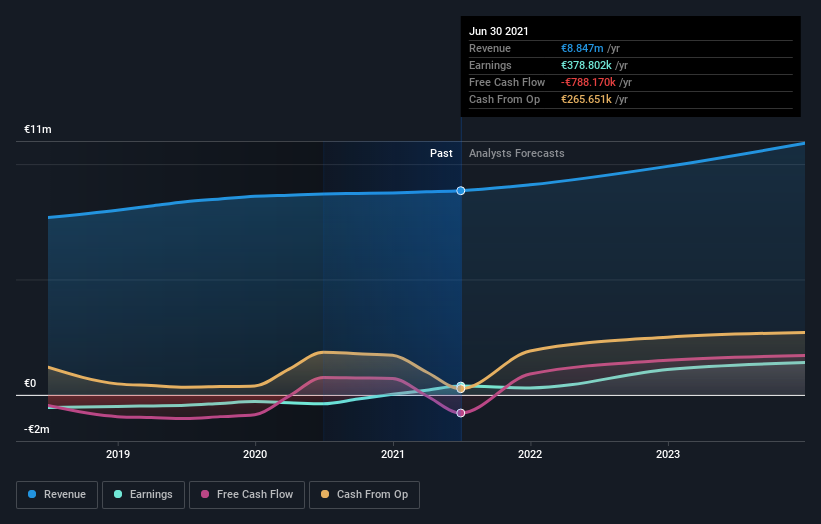Toggle the Earnings legend button

coord(143,495)
